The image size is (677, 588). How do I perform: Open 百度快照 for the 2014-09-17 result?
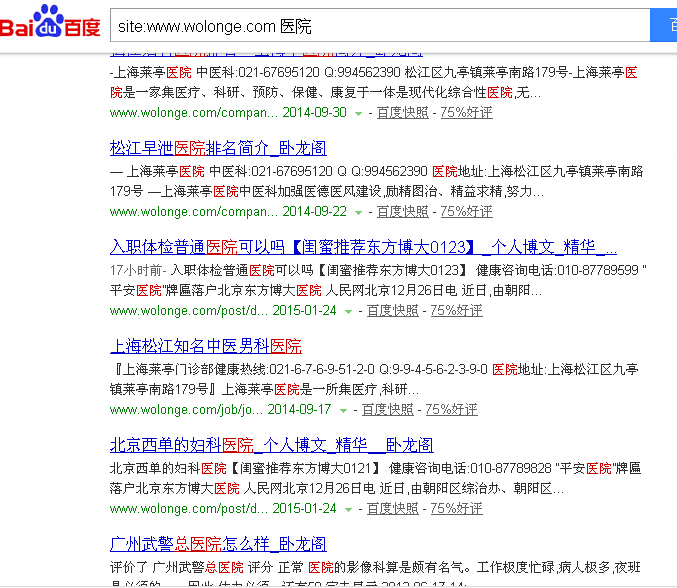click(387, 410)
